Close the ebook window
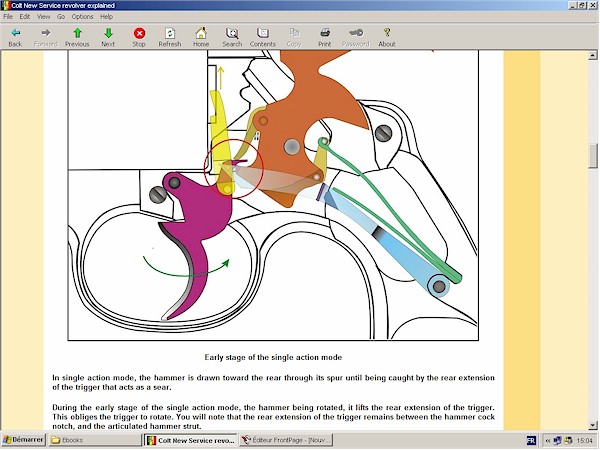 591,5
